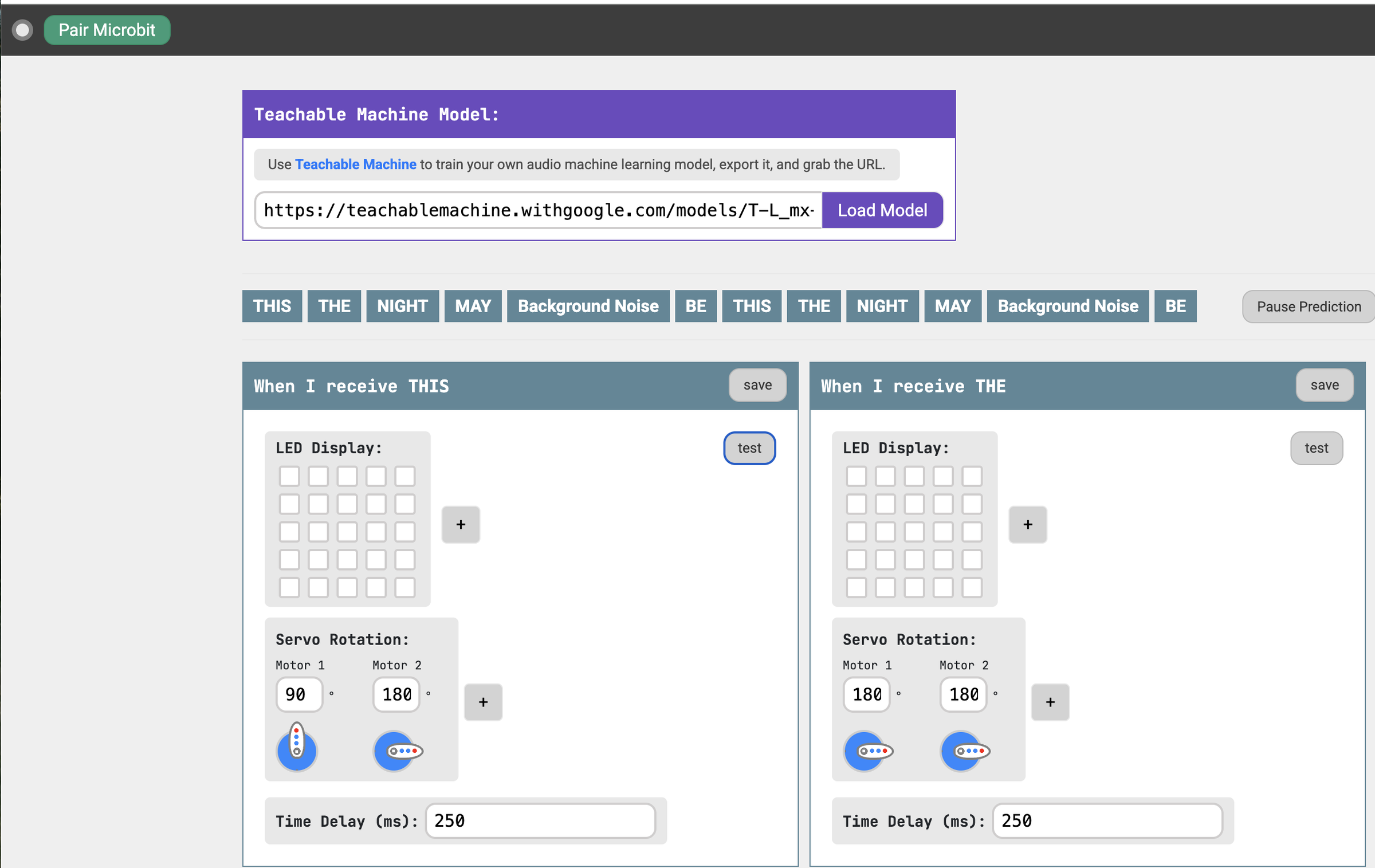The image size is (1375, 868).
Task: Click 'Motor 2' label in THE card
Action: 964,665
